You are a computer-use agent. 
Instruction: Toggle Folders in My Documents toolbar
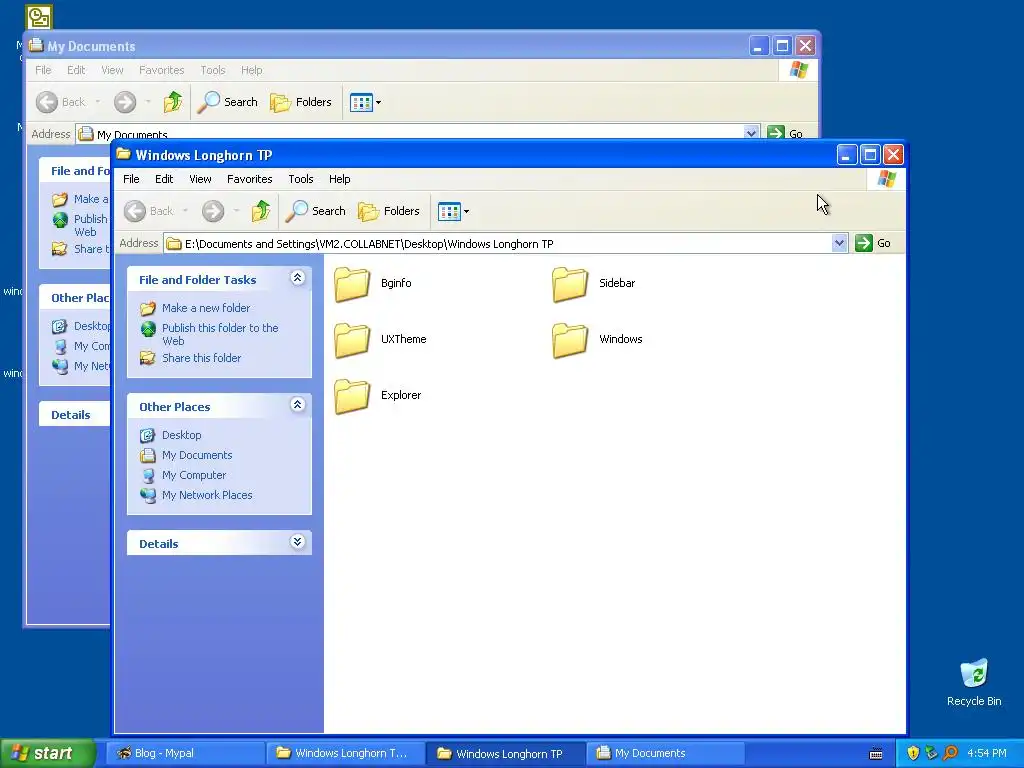pos(300,102)
